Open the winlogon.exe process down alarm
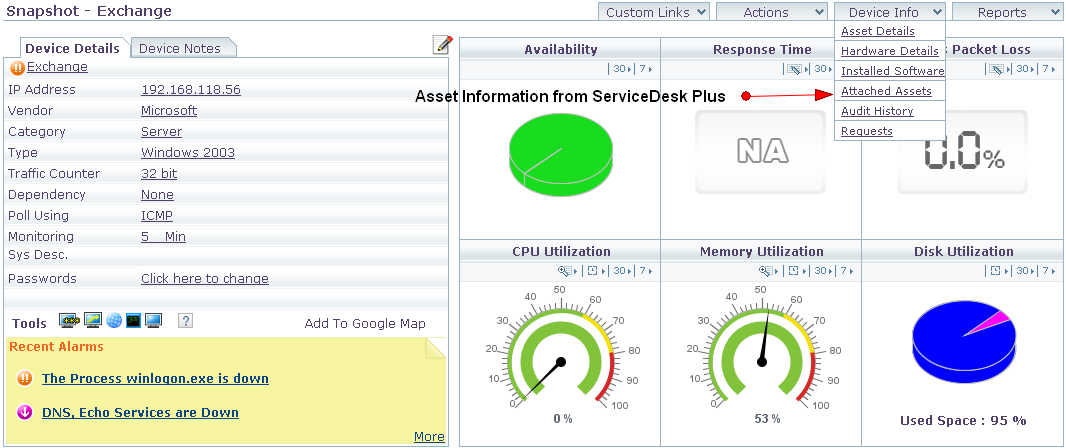Screen dimensions: 1066x448 coord(155,378)
